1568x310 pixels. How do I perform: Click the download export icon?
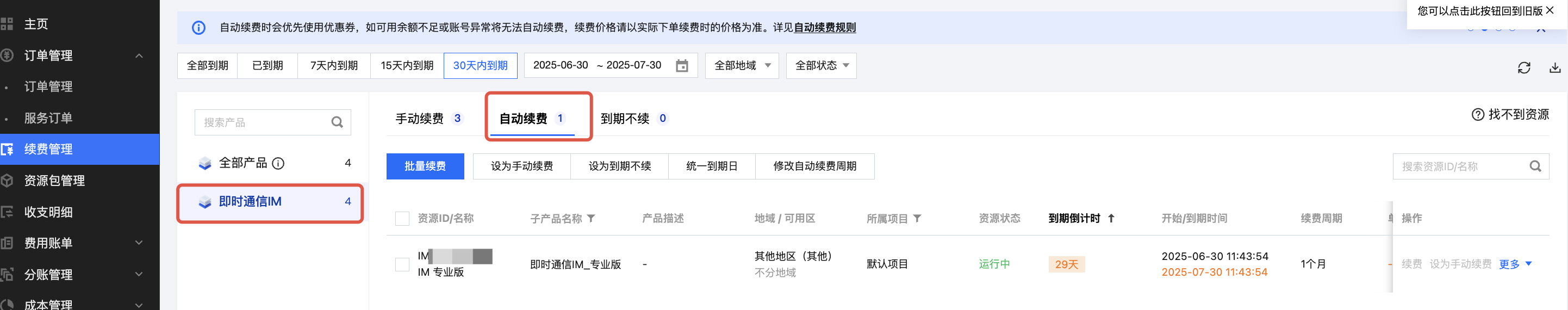[x=1554, y=67]
